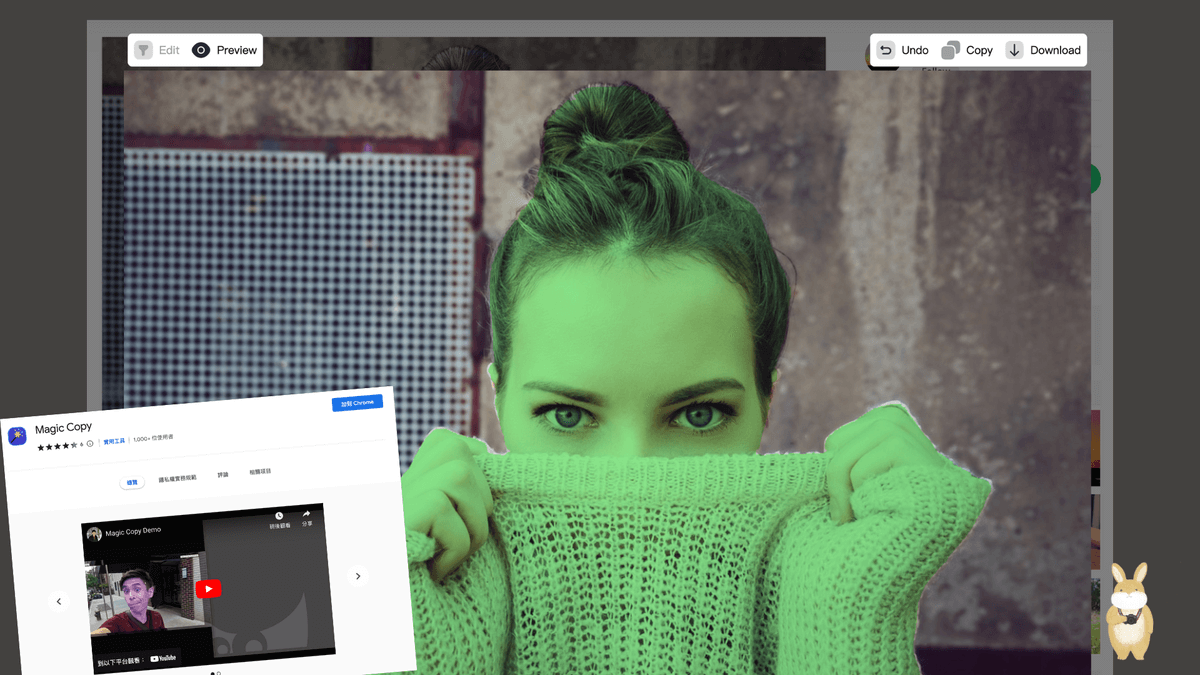The width and height of the screenshot is (1200, 675).
Task: Click the rating info icon
Action: [90, 444]
